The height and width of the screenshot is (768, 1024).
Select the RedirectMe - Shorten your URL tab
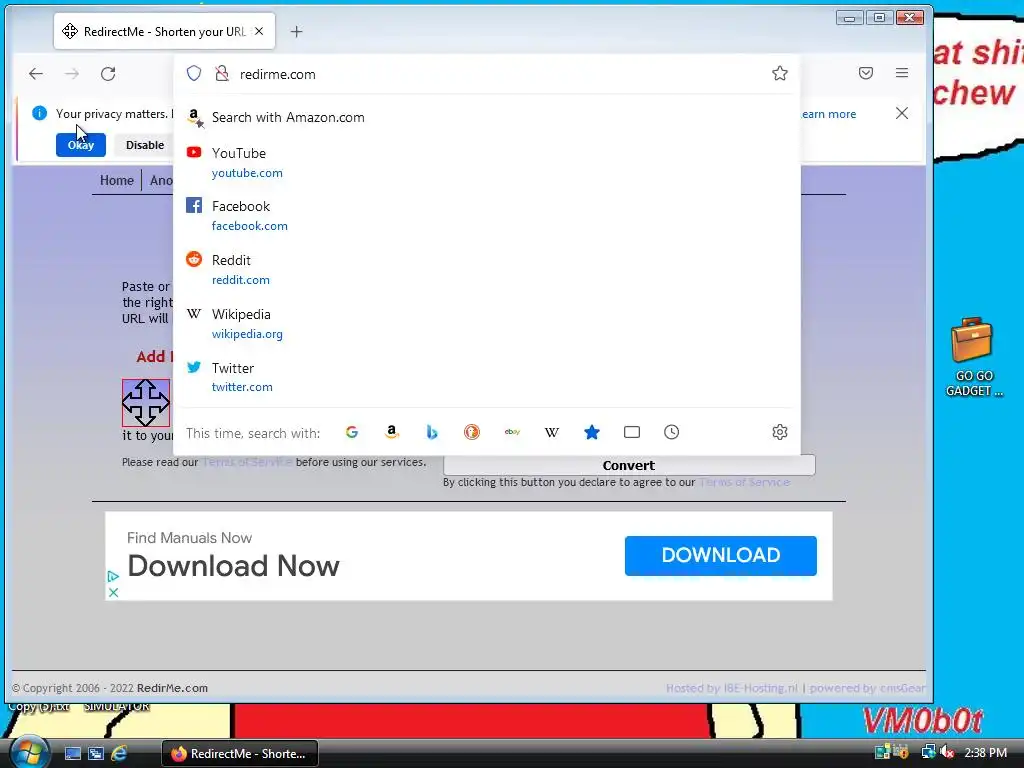165,31
